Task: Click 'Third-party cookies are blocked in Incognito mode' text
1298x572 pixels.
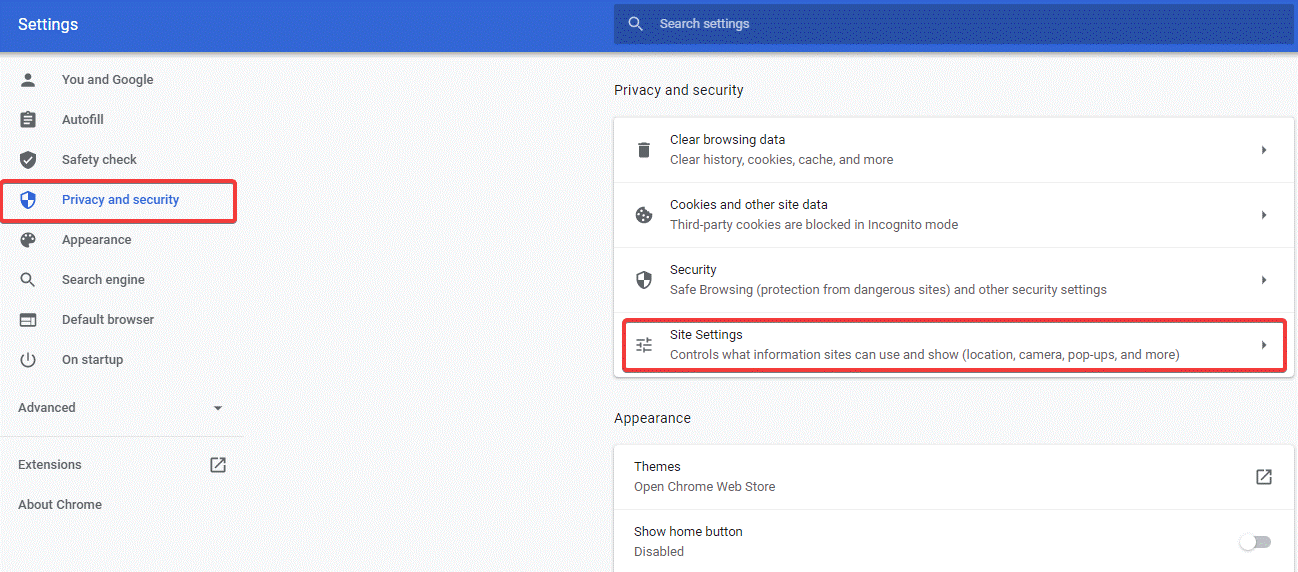Action: 814,225
